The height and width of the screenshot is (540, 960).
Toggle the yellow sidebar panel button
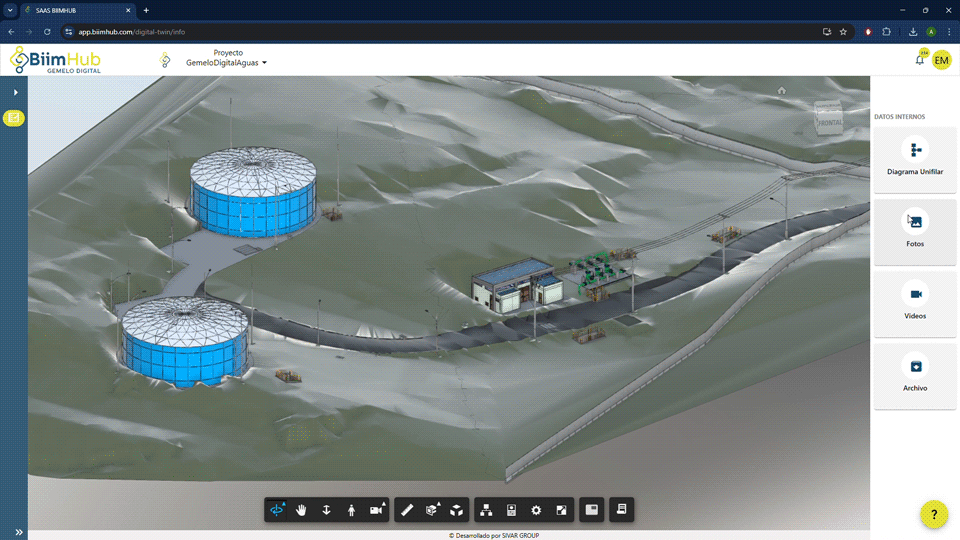[14, 118]
